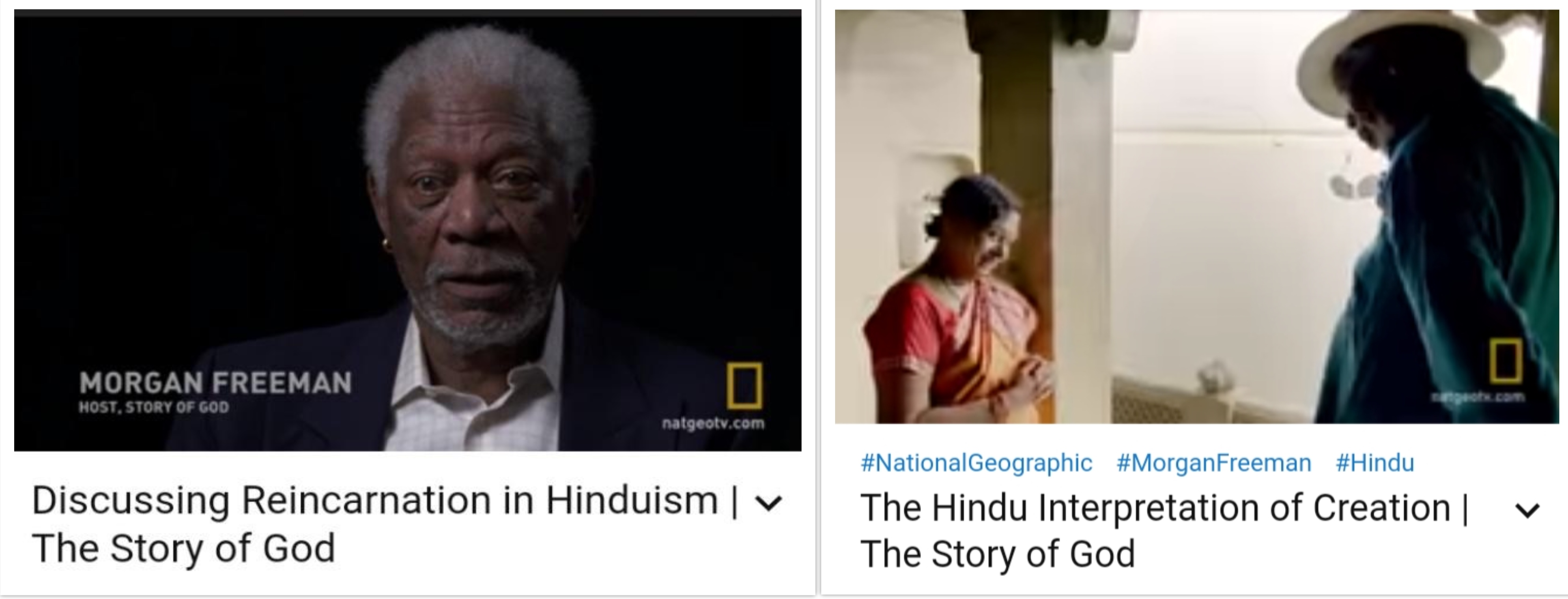This screenshot has width=1568, height=599.
Task: Play The Hindu Interpretation of Creation video
Action: click(1197, 217)
